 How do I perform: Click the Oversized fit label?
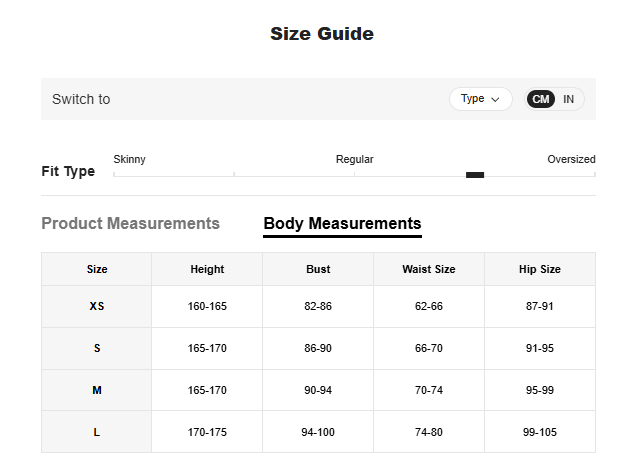[x=571, y=159]
